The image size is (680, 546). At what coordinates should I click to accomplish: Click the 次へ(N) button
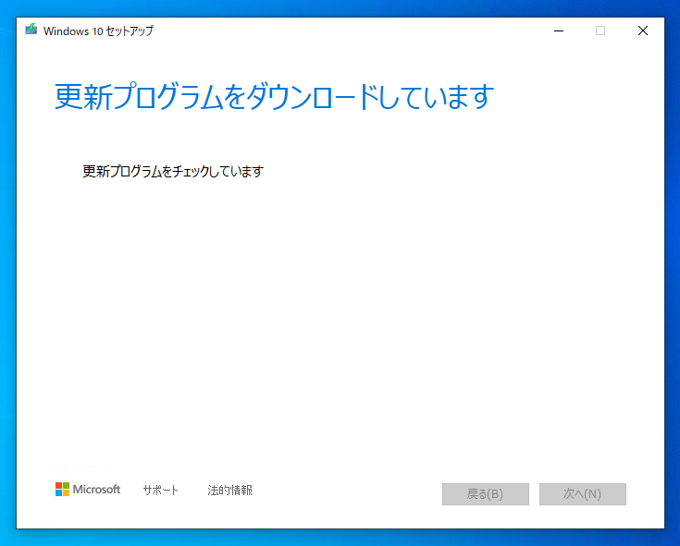582,494
